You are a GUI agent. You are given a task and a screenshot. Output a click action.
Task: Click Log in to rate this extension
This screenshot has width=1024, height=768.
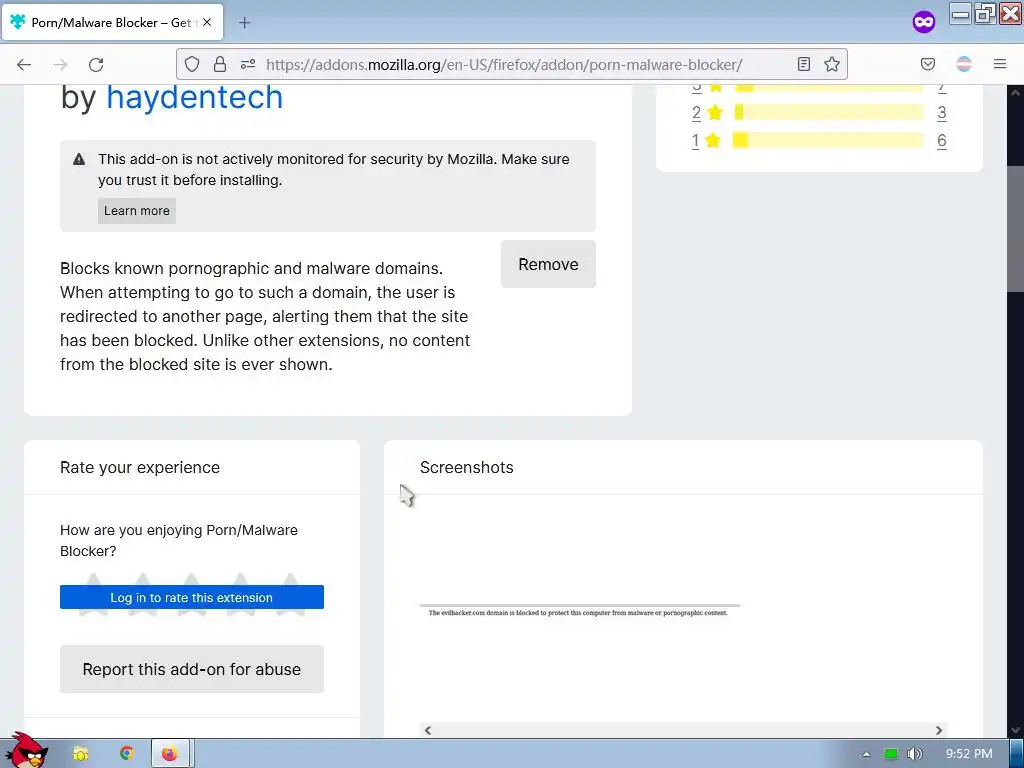(191, 597)
